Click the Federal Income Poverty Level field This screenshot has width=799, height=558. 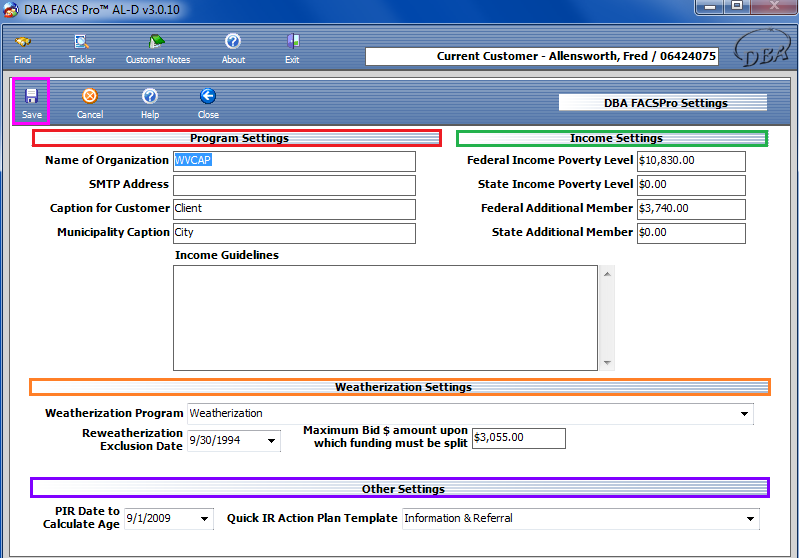(691, 161)
